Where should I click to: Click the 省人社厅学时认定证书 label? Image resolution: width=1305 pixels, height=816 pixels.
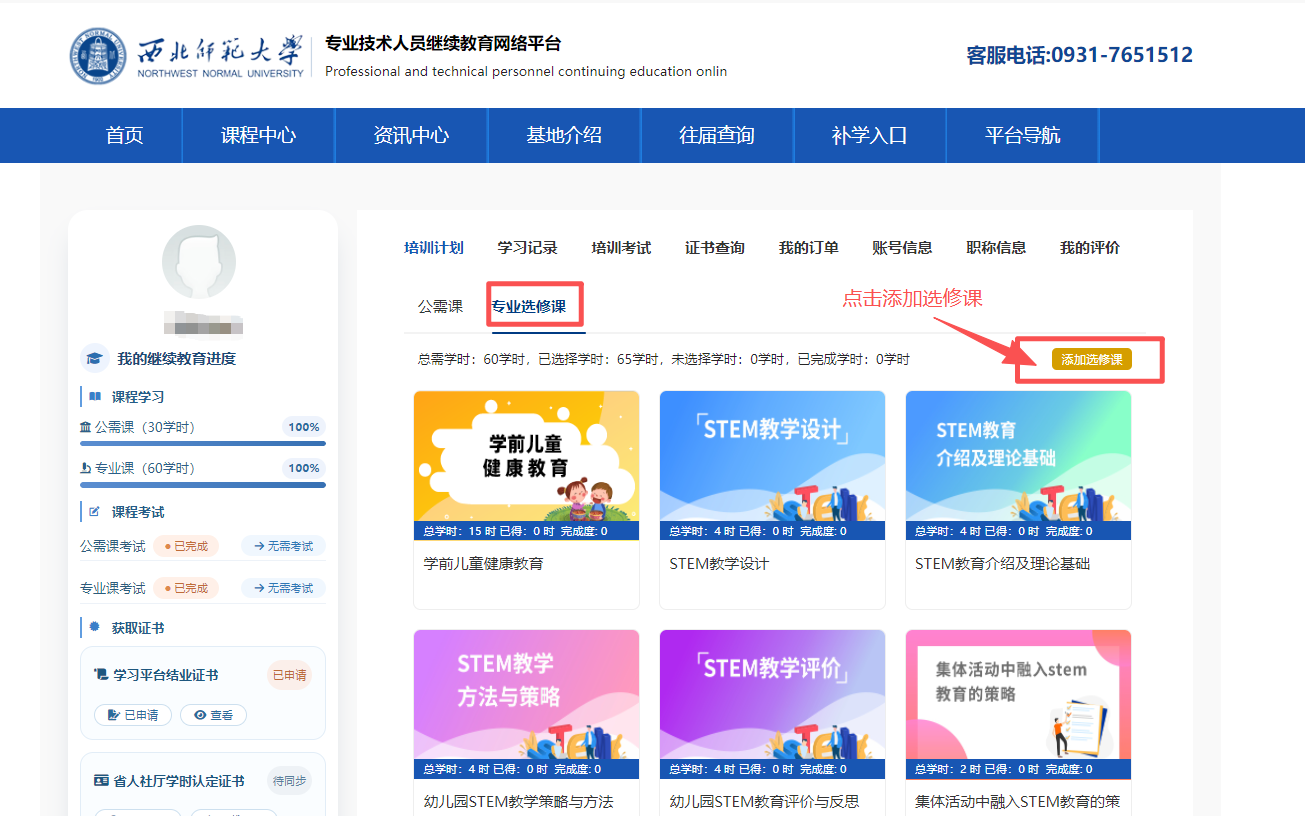(x=179, y=781)
